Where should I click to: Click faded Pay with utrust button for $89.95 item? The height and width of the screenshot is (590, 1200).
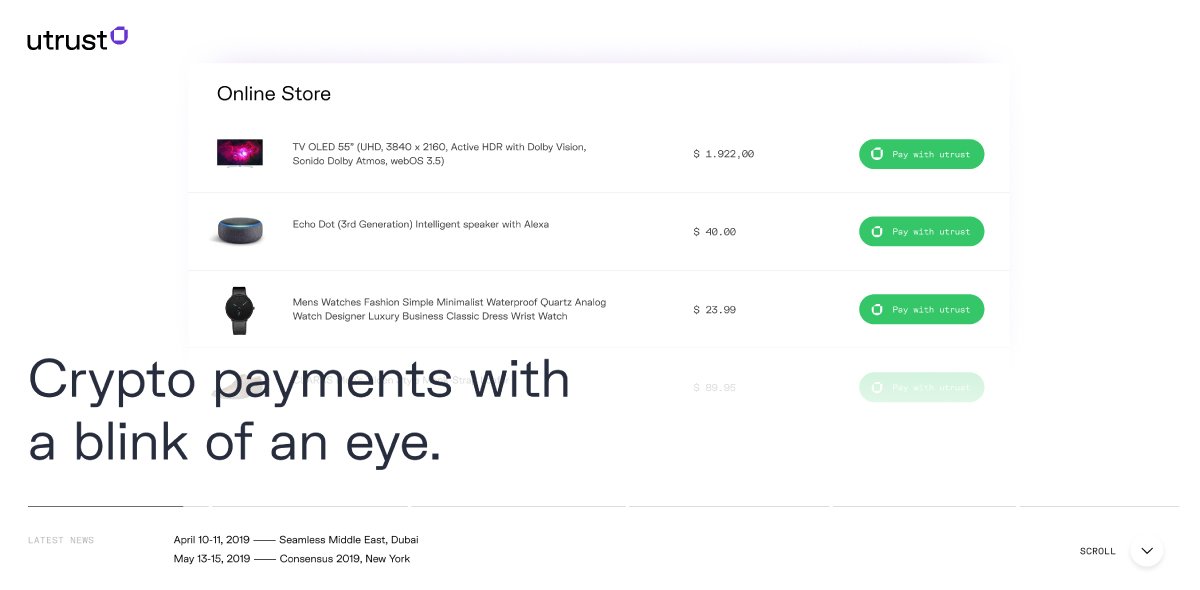point(921,387)
